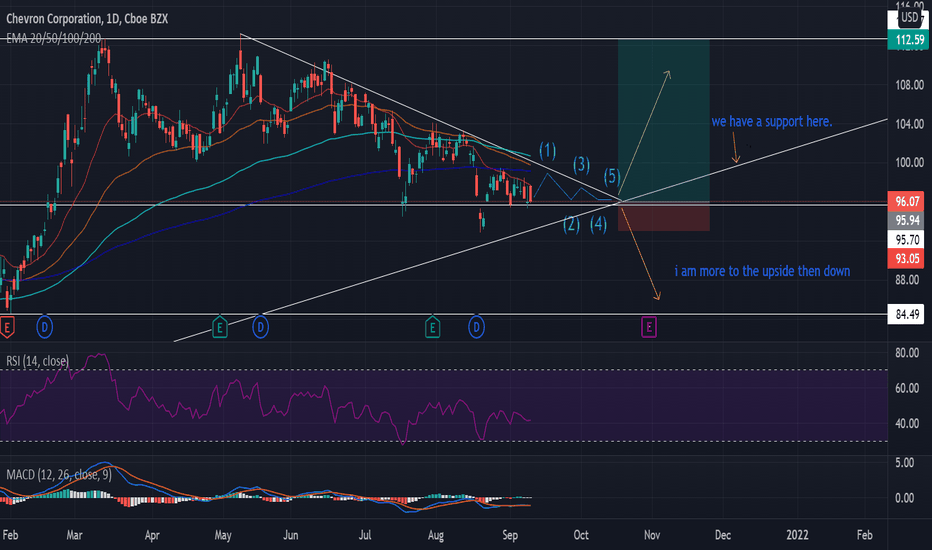Click the May label on time axis
Viewport: 932px width, 550px height.
coord(223,535)
